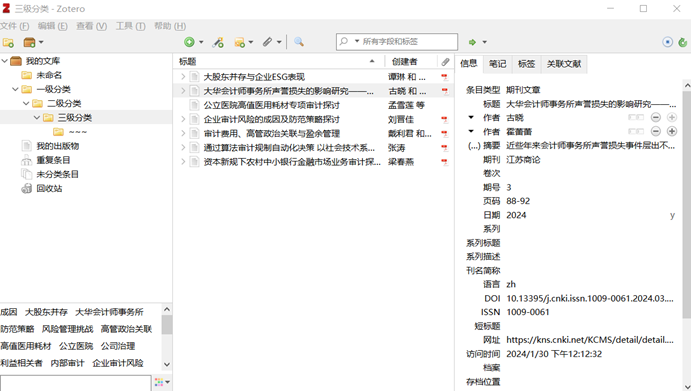The height and width of the screenshot is (391, 691).
Task: Open the New Library dropdown arrow
Action: (41, 42)
